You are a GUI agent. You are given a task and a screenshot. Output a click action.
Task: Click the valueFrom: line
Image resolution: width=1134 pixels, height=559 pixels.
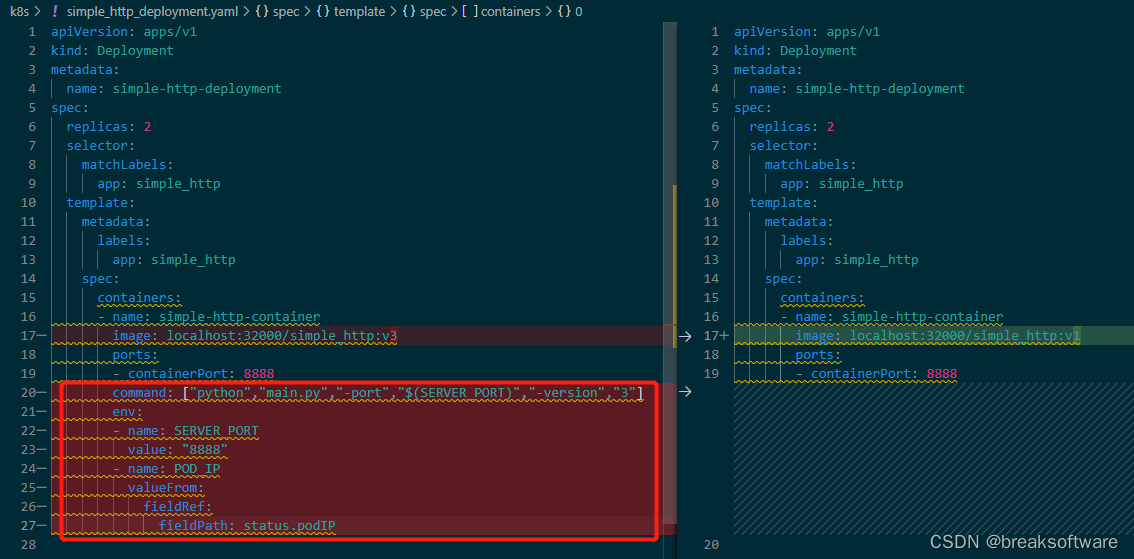pyautogui.click(x=166, y=487)
